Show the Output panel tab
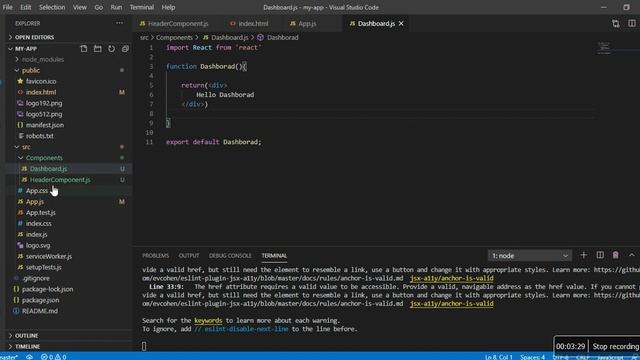 click(x=189, y=256)
